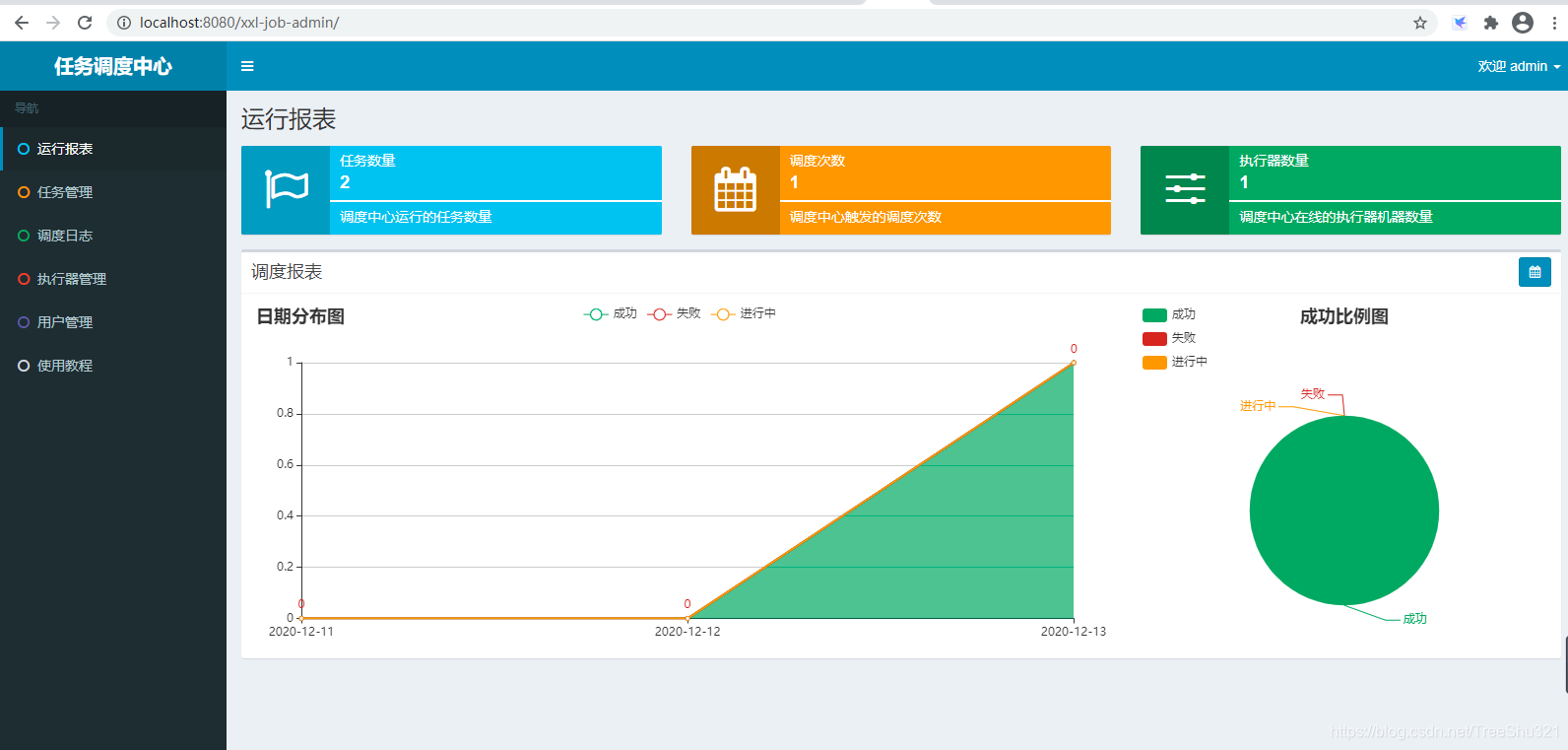Click the 运行报表 page heading

tap(289, 119)
